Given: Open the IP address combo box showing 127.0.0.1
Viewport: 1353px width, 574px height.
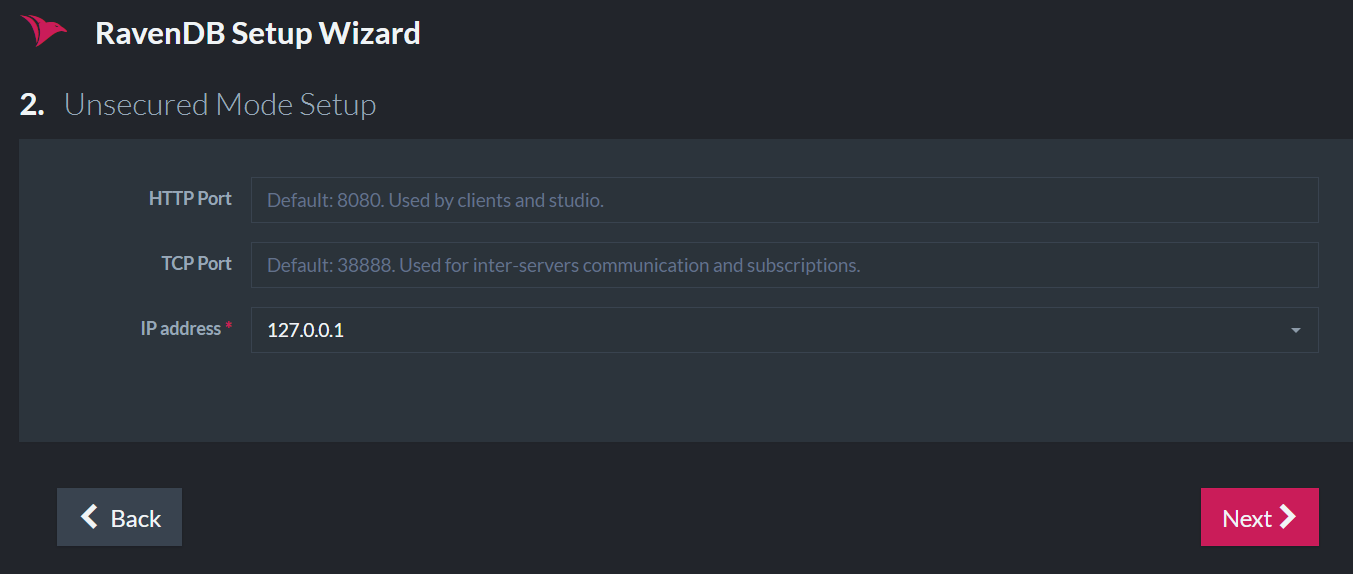Looking at the screenshot, I should coord(784,330).
